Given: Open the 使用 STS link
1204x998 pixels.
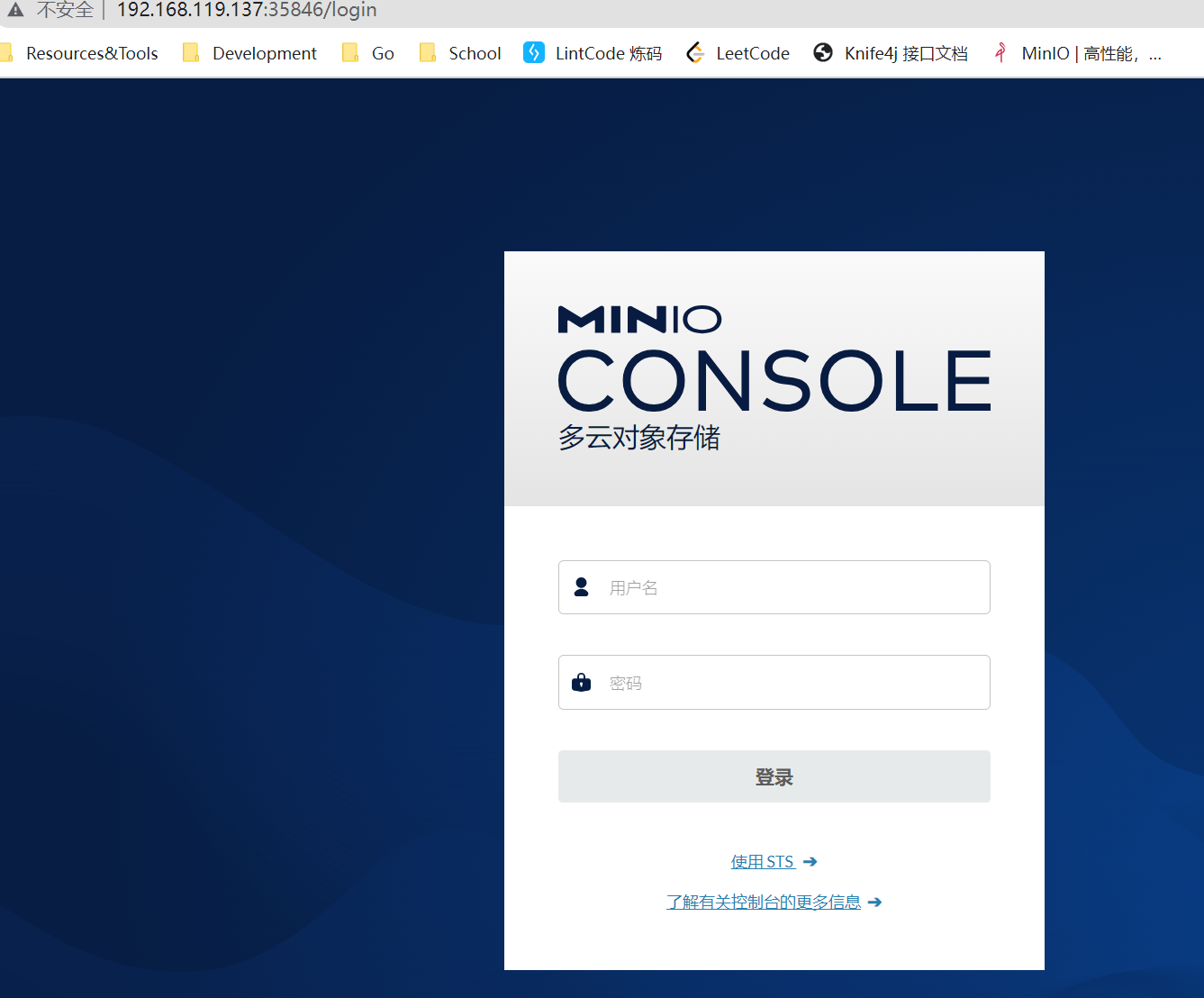Looking at the screenshot, I should (x=763, y=862).
